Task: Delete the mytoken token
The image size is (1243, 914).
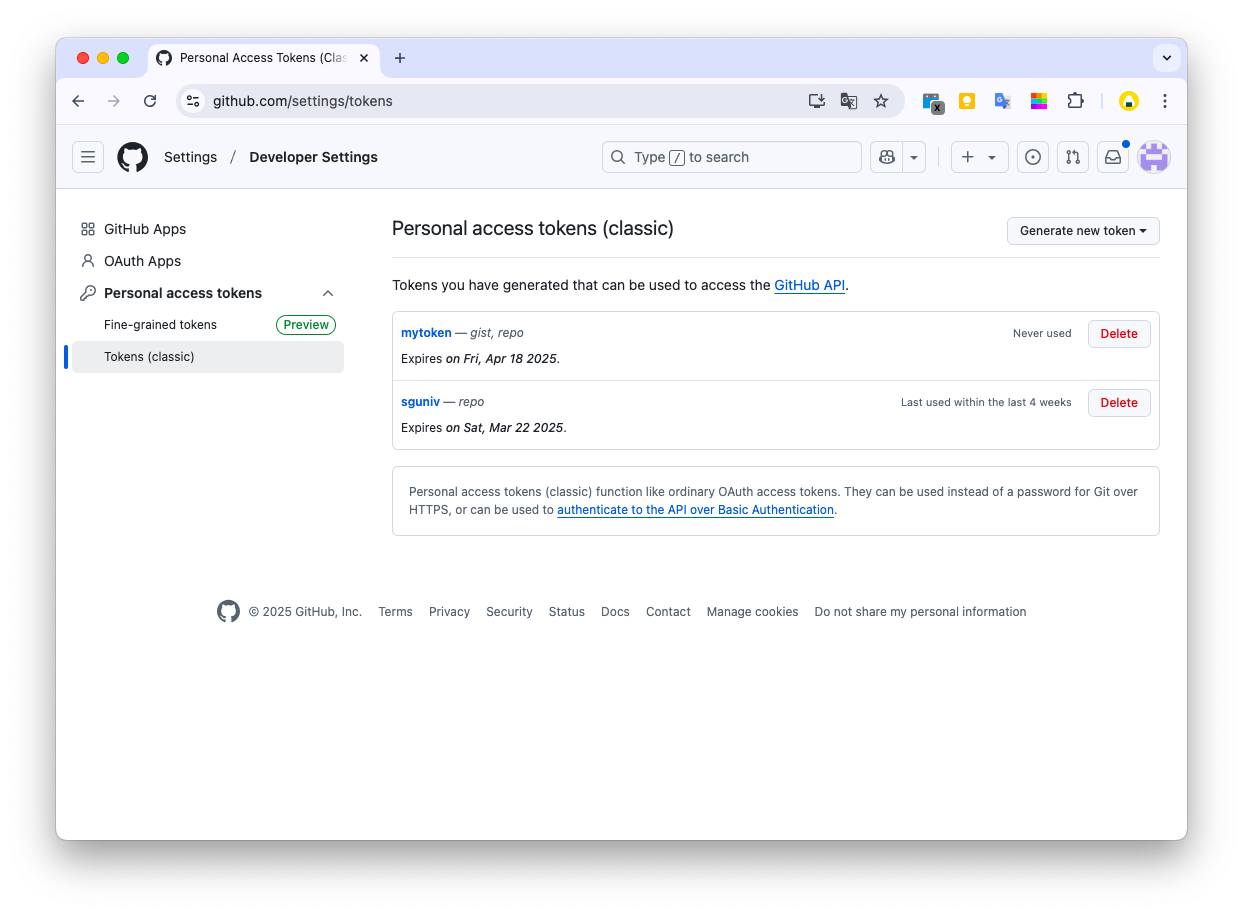Action: coord(1119,334)
